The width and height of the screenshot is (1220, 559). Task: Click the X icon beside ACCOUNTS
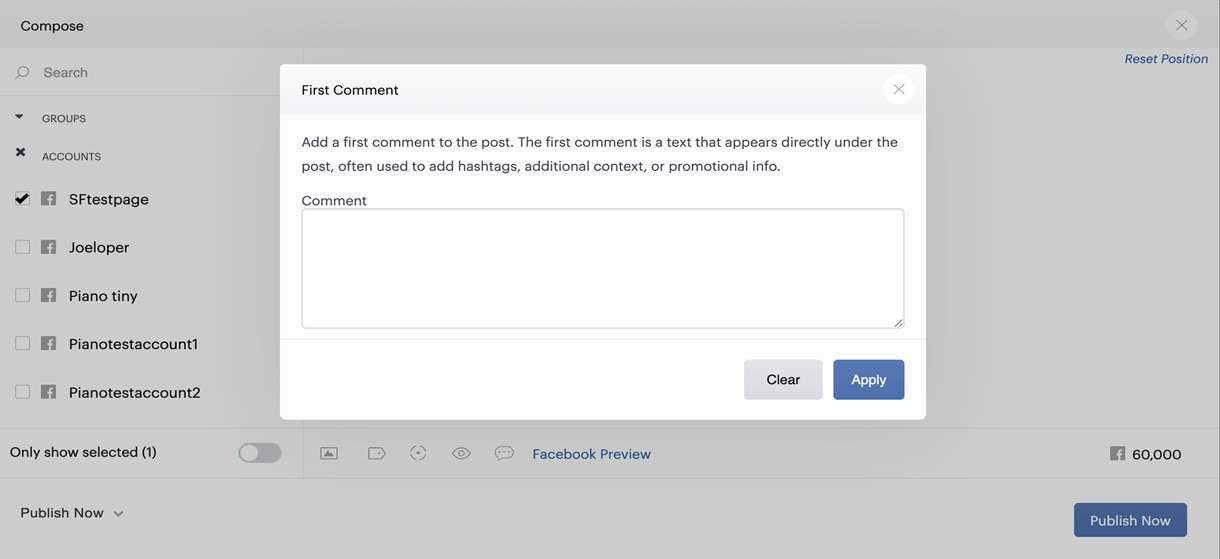[20, 152]
